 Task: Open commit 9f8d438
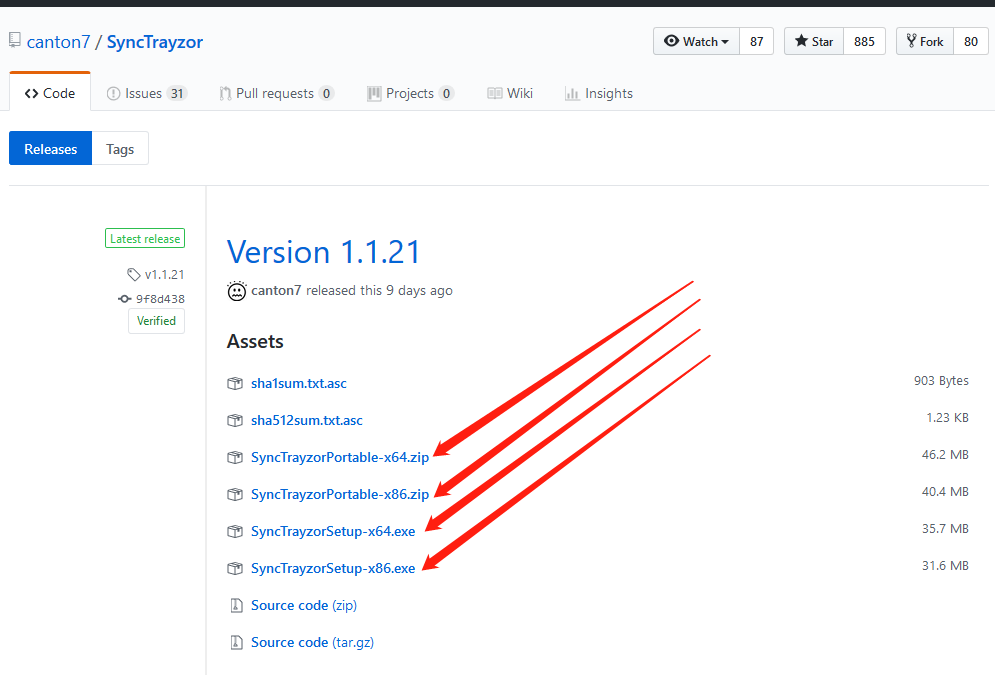coord(160,299)
